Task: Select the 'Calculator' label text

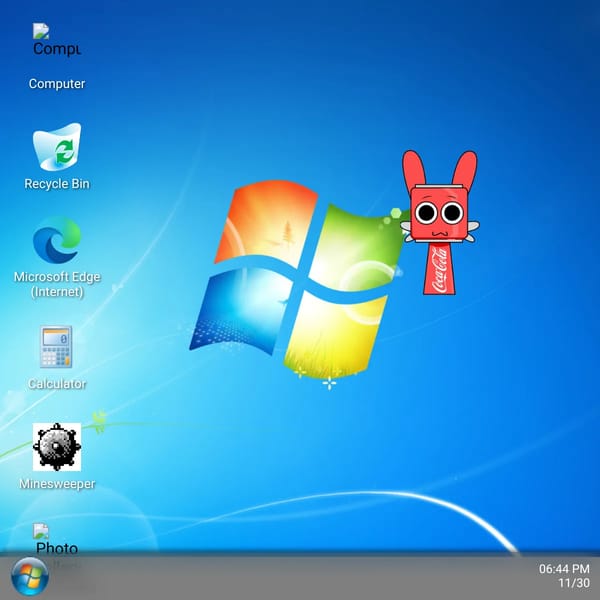Action: click(57, 384)
